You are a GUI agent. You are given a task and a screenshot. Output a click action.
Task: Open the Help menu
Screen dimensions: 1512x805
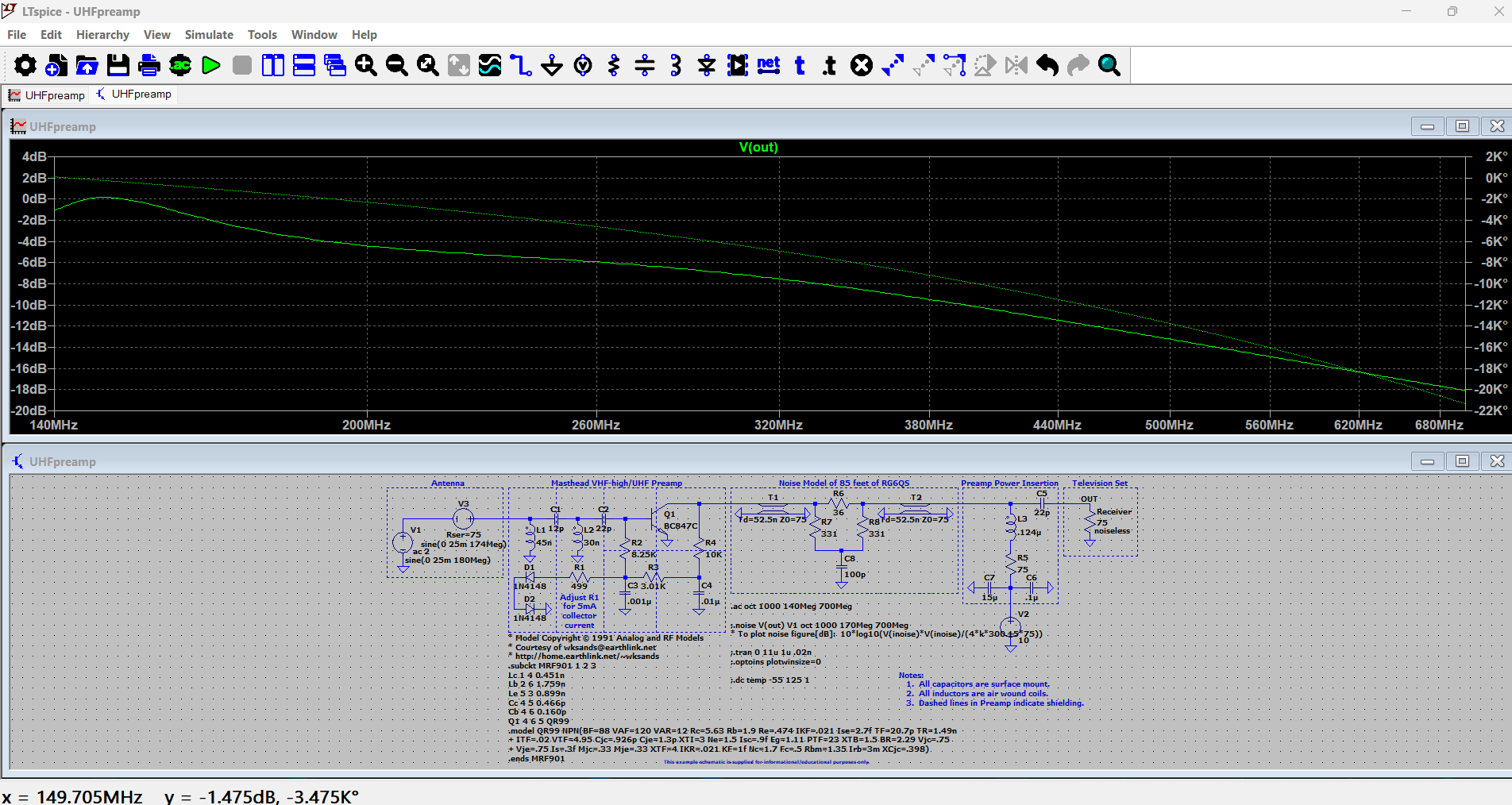(x=364, y=35)
